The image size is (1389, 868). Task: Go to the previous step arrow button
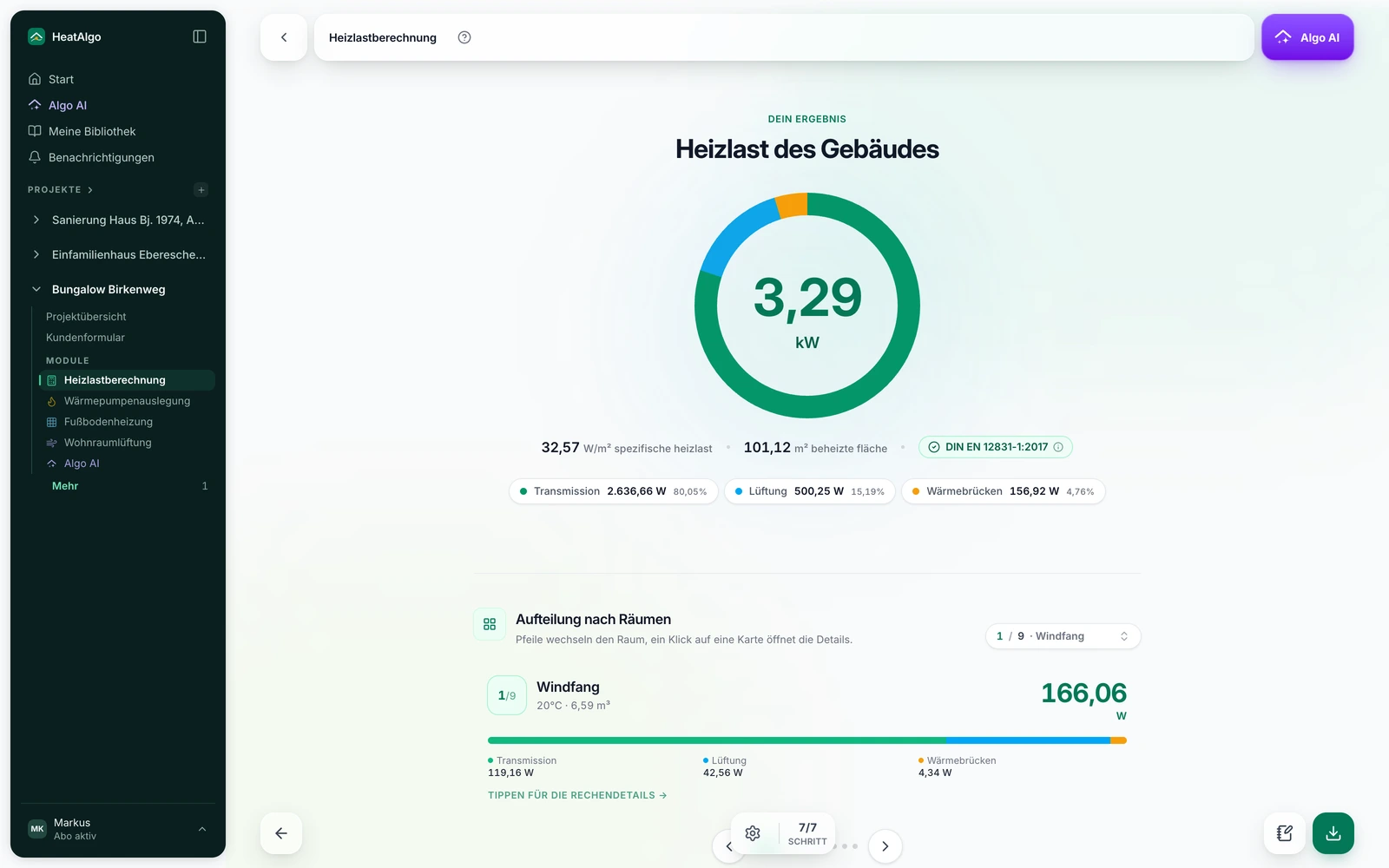(281, 833)
